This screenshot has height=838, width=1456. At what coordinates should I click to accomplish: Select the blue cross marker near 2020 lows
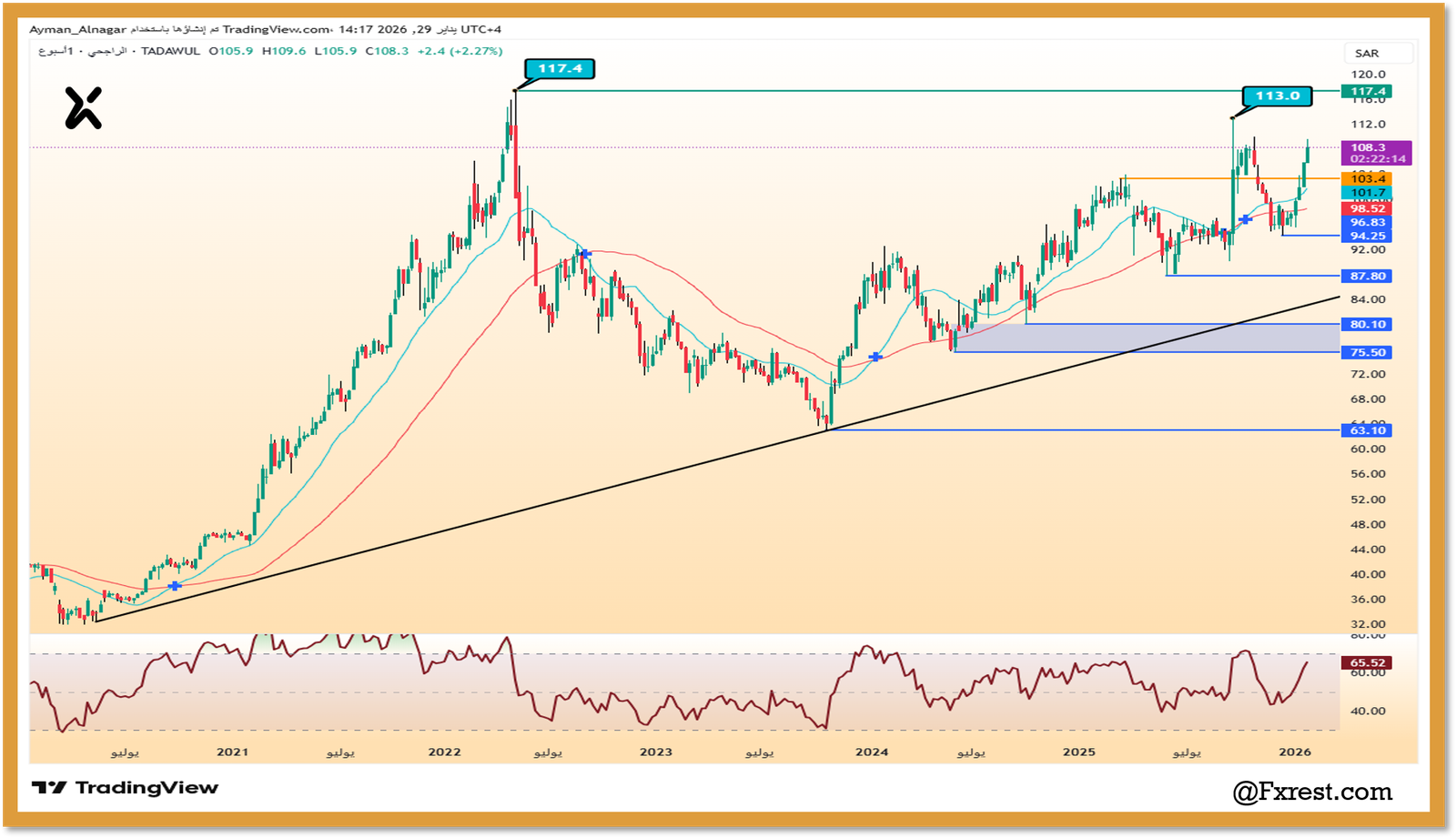(x=175, y=586)
